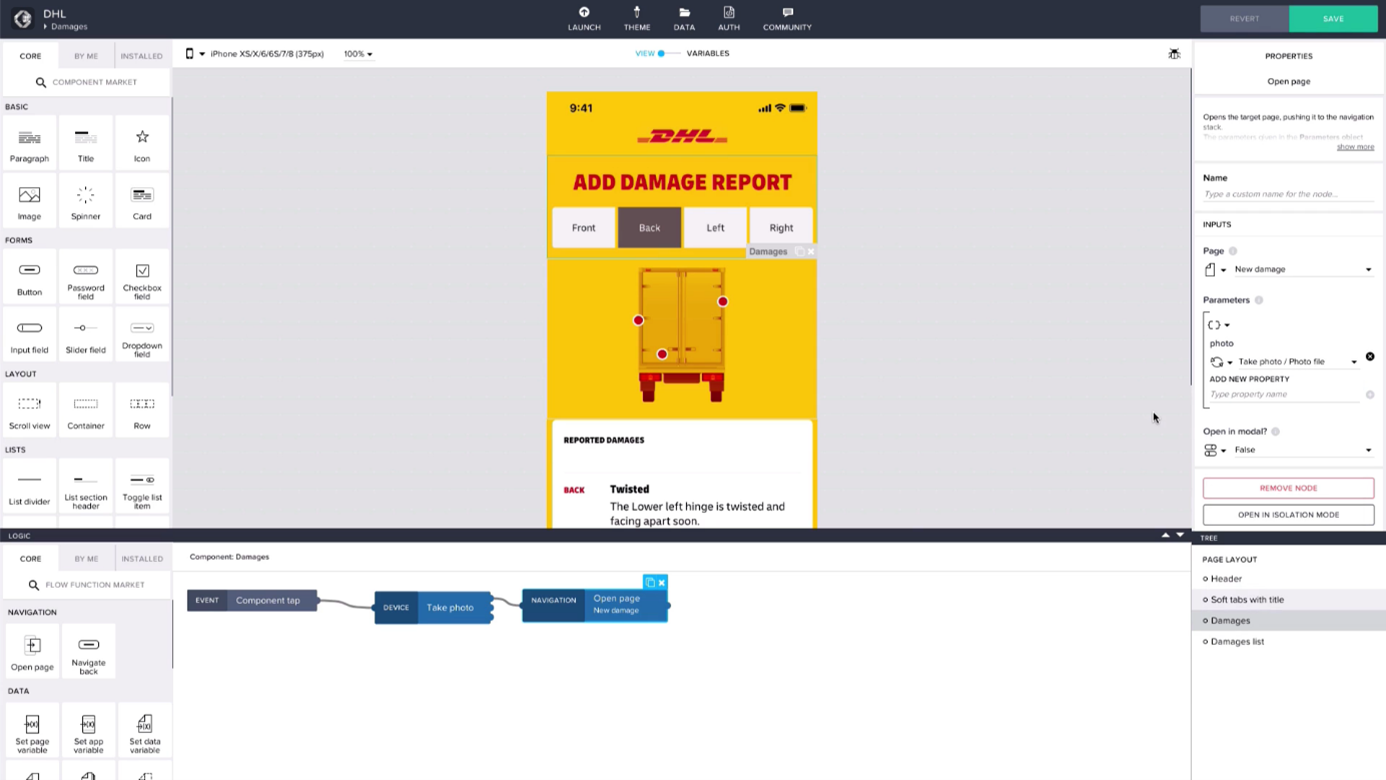
Task: Open the 'Open in modal' False dropdown
Action: [1302, 450]
